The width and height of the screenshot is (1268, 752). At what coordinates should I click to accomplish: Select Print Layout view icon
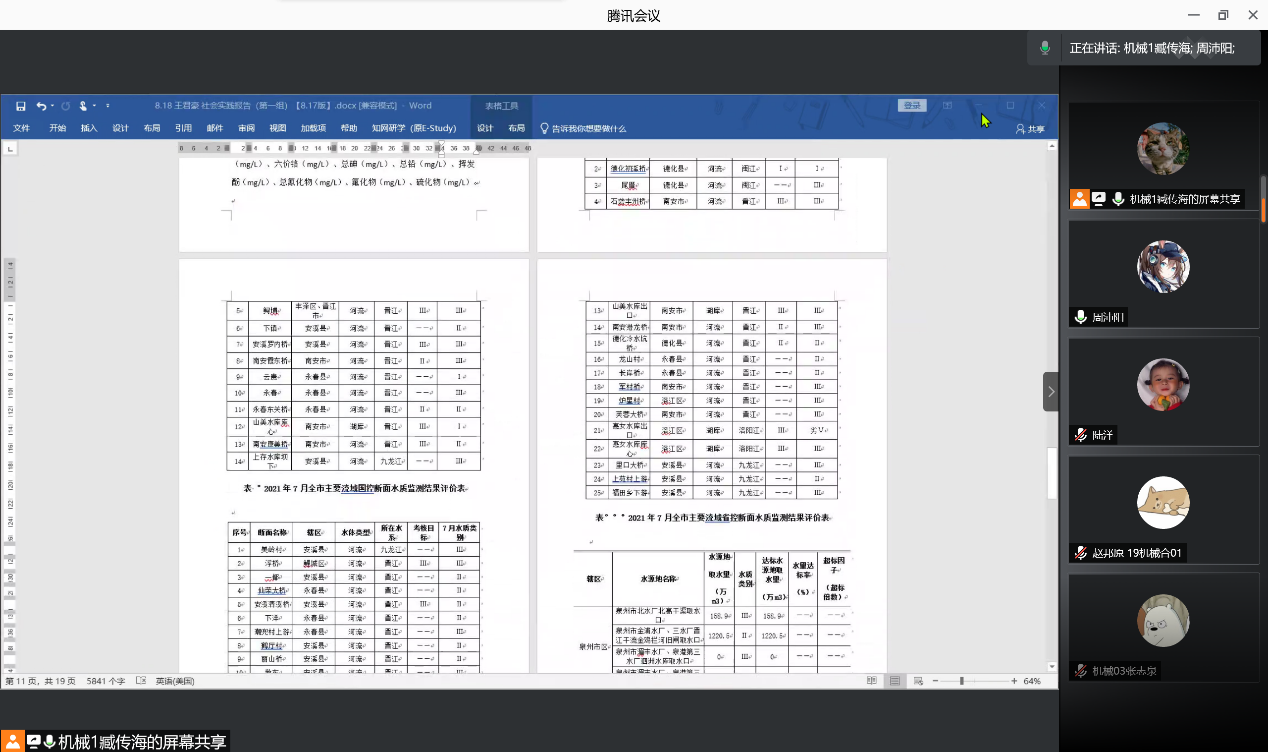895,681
